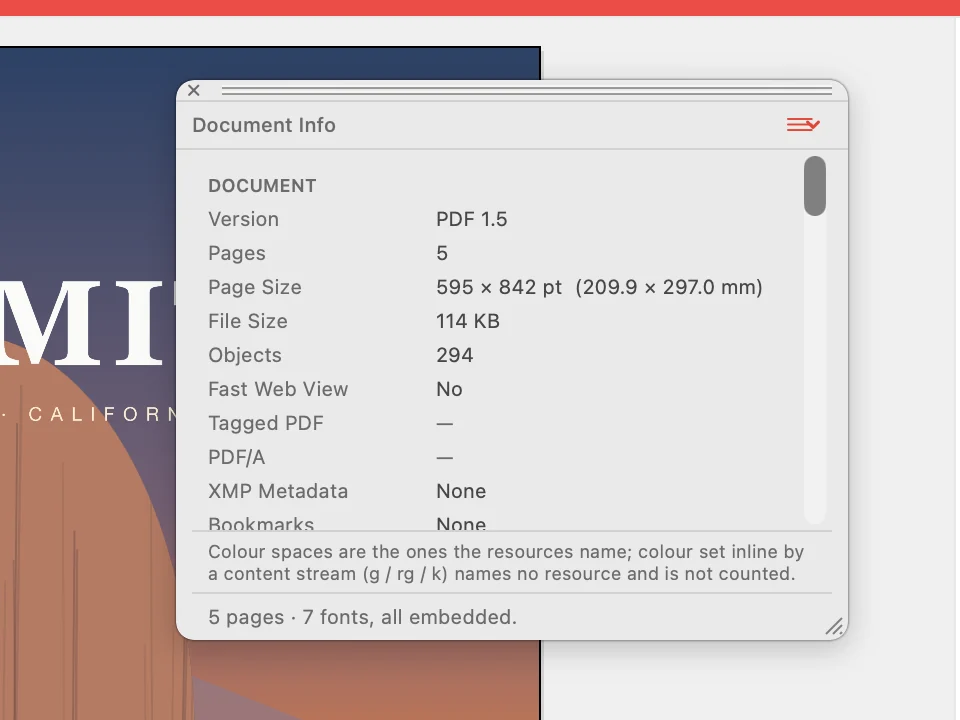Viewport: 960px width, 720px height.
Task: Click the panel title bar drag handle
Action: [x=527, y=91]
